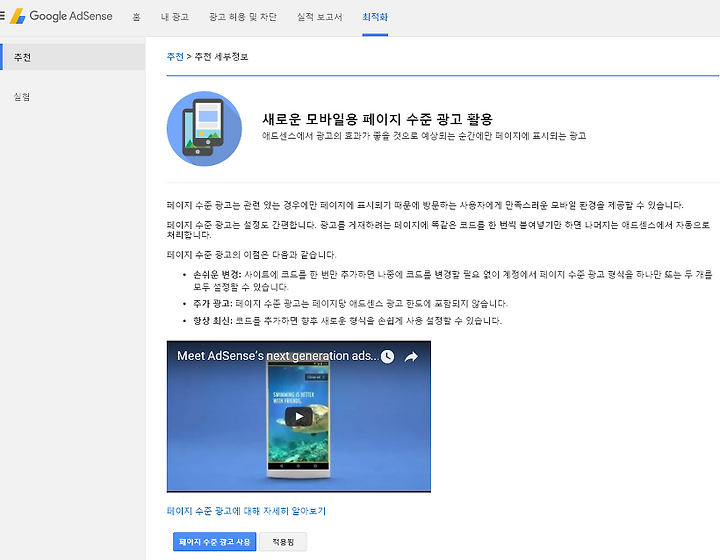Click the Google AdSense logo
This screenshot has width=720, height=560.
[62, 16]
